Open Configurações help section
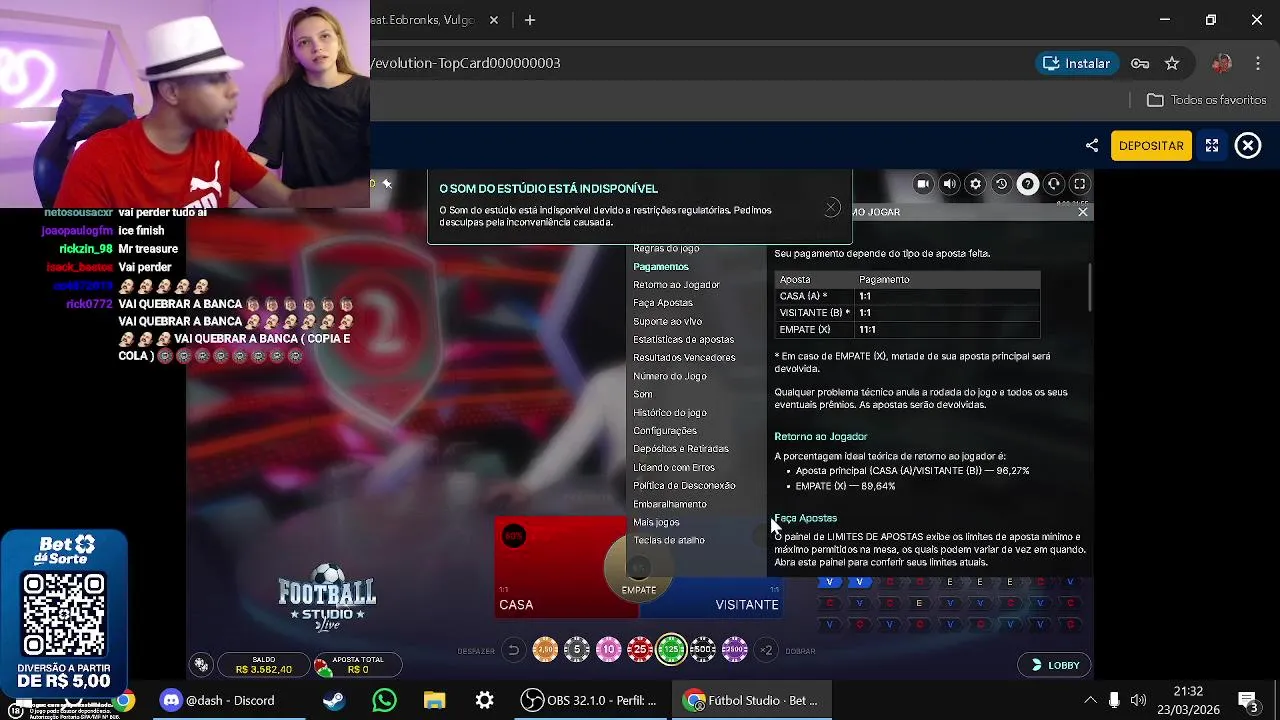Screen dimensions: 1280x720 [x=665, y=431]
